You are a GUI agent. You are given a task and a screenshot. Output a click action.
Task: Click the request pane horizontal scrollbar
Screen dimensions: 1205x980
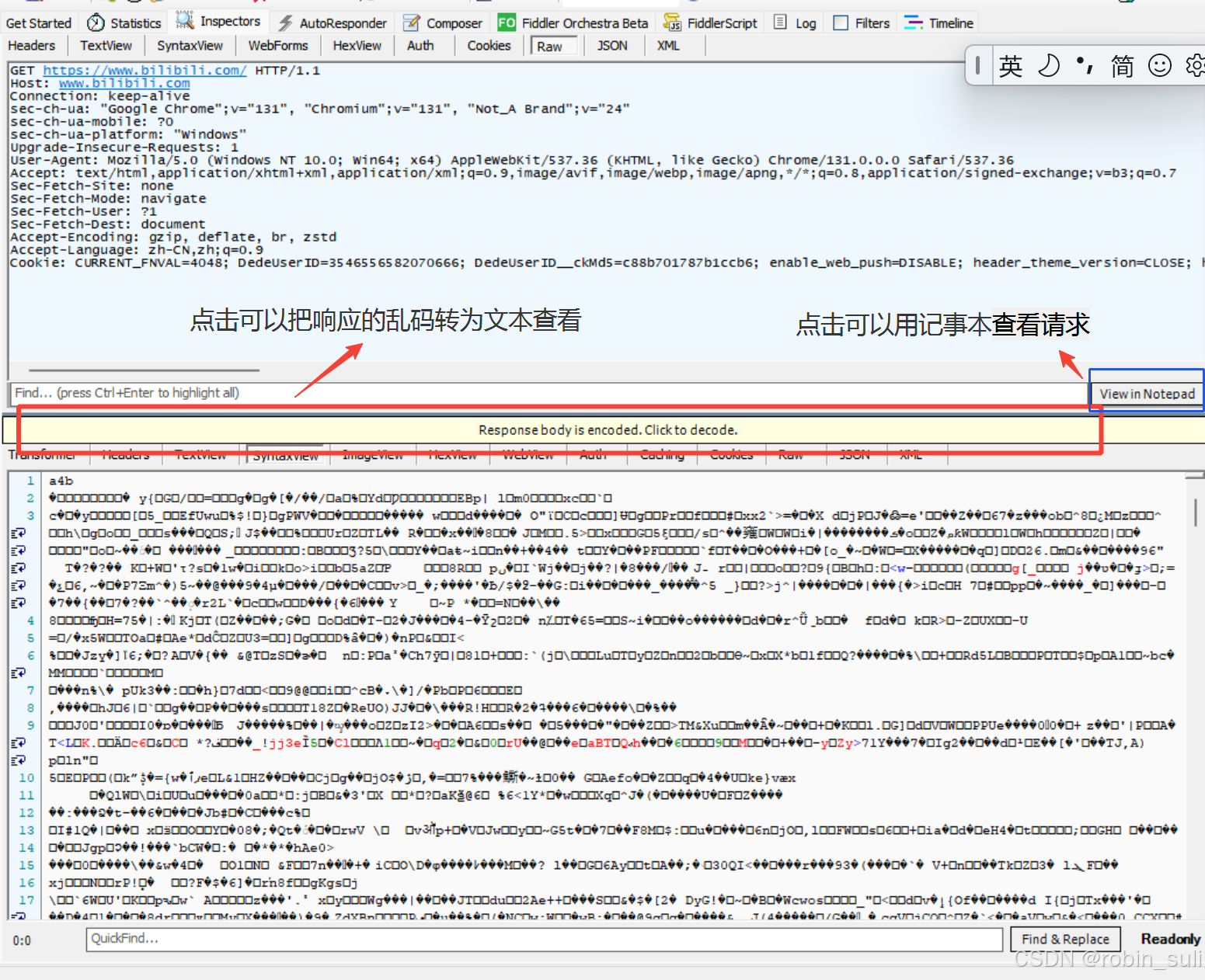tap(145, 370)
